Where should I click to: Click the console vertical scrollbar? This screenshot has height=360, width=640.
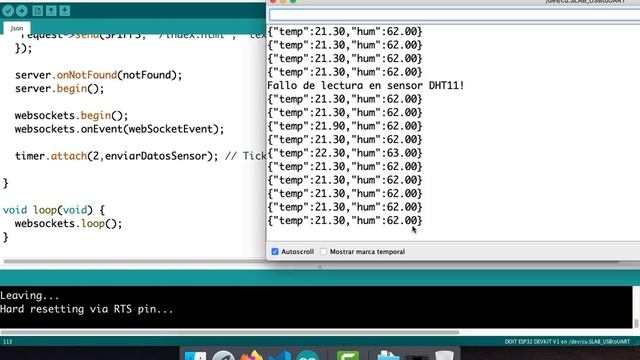[636, 323]
